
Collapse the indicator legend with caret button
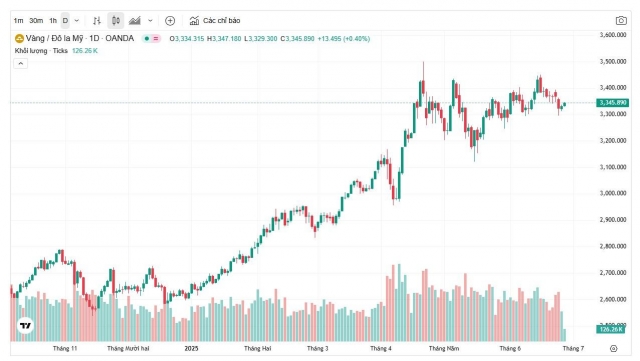(21, 63)
